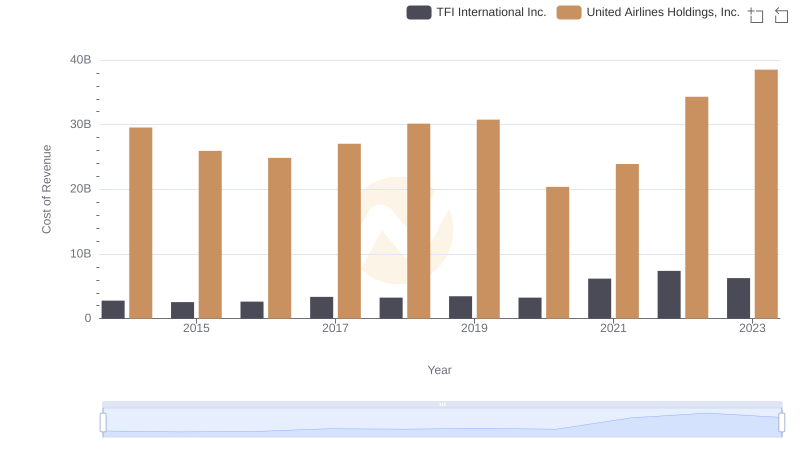Click the zoom area select icon
Screen dimensions: 800x461
click(756, 15)
